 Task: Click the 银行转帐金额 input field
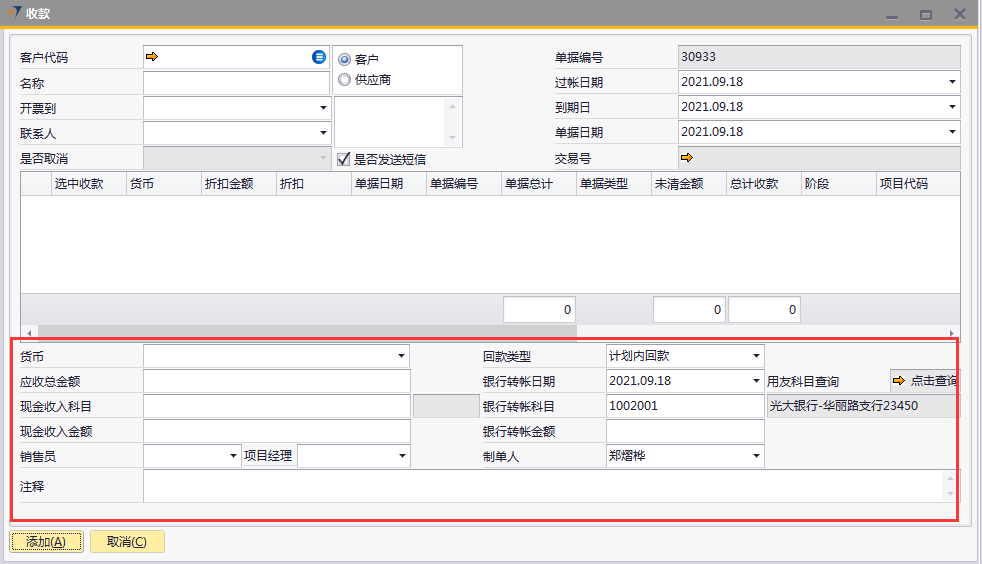tap(685, 431)
